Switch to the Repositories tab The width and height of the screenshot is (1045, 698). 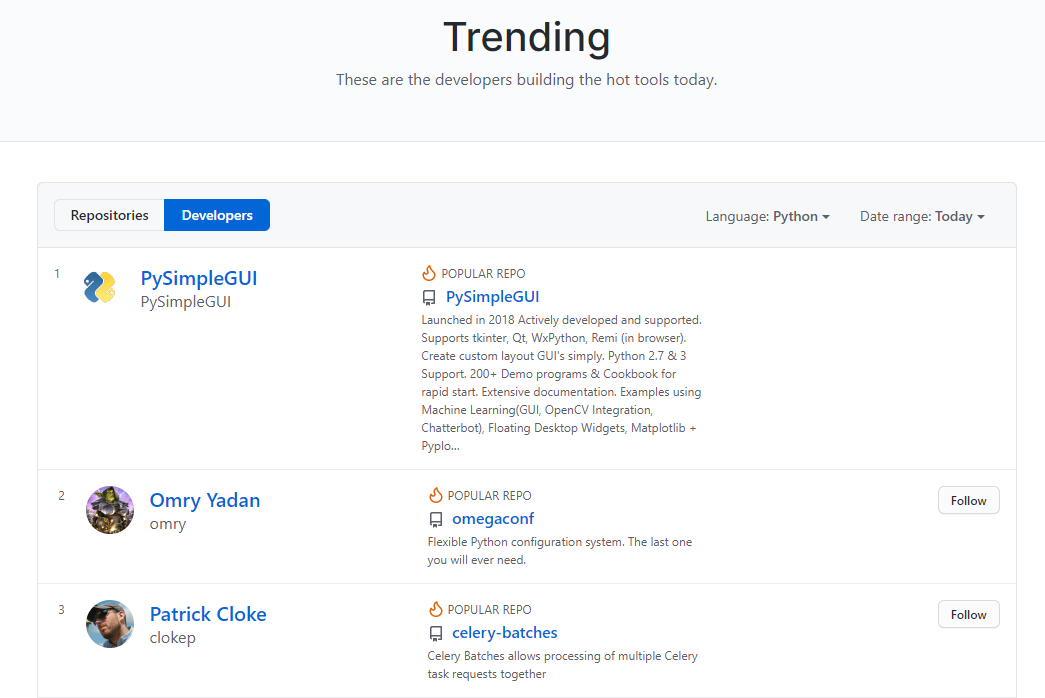109,215
